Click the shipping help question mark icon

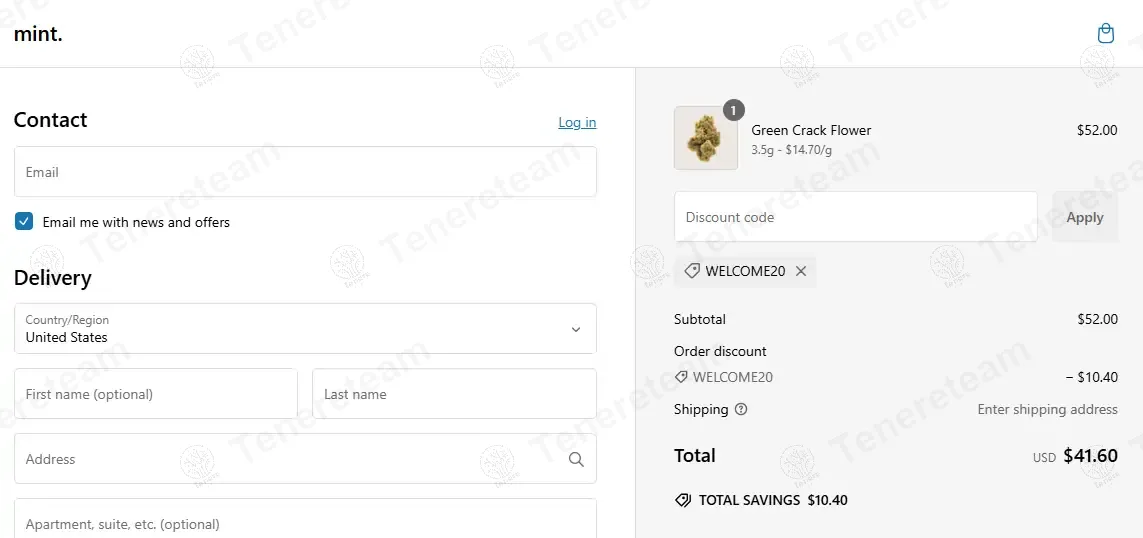(x=741, y=409)
